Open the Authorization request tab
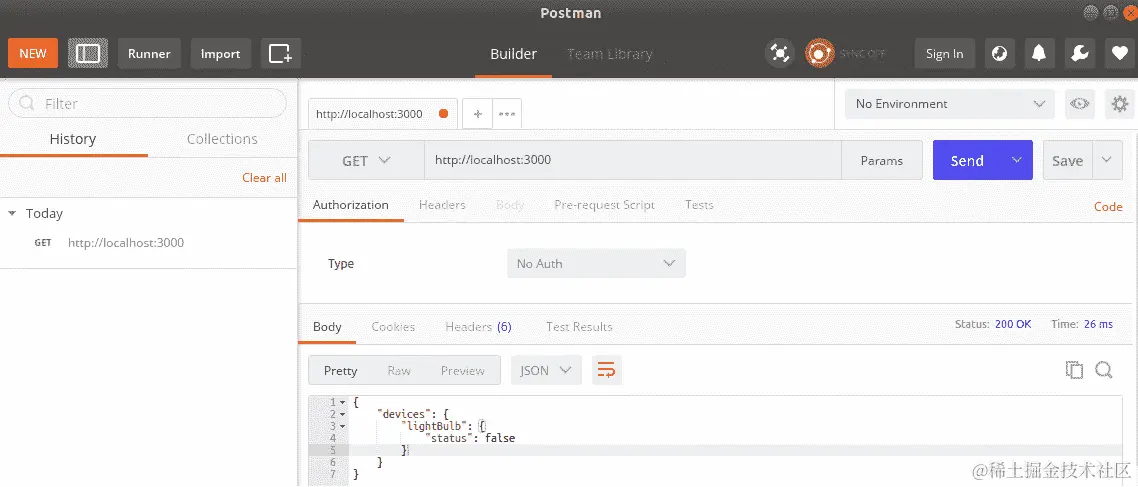1138x487 pixels. (351, 205)
